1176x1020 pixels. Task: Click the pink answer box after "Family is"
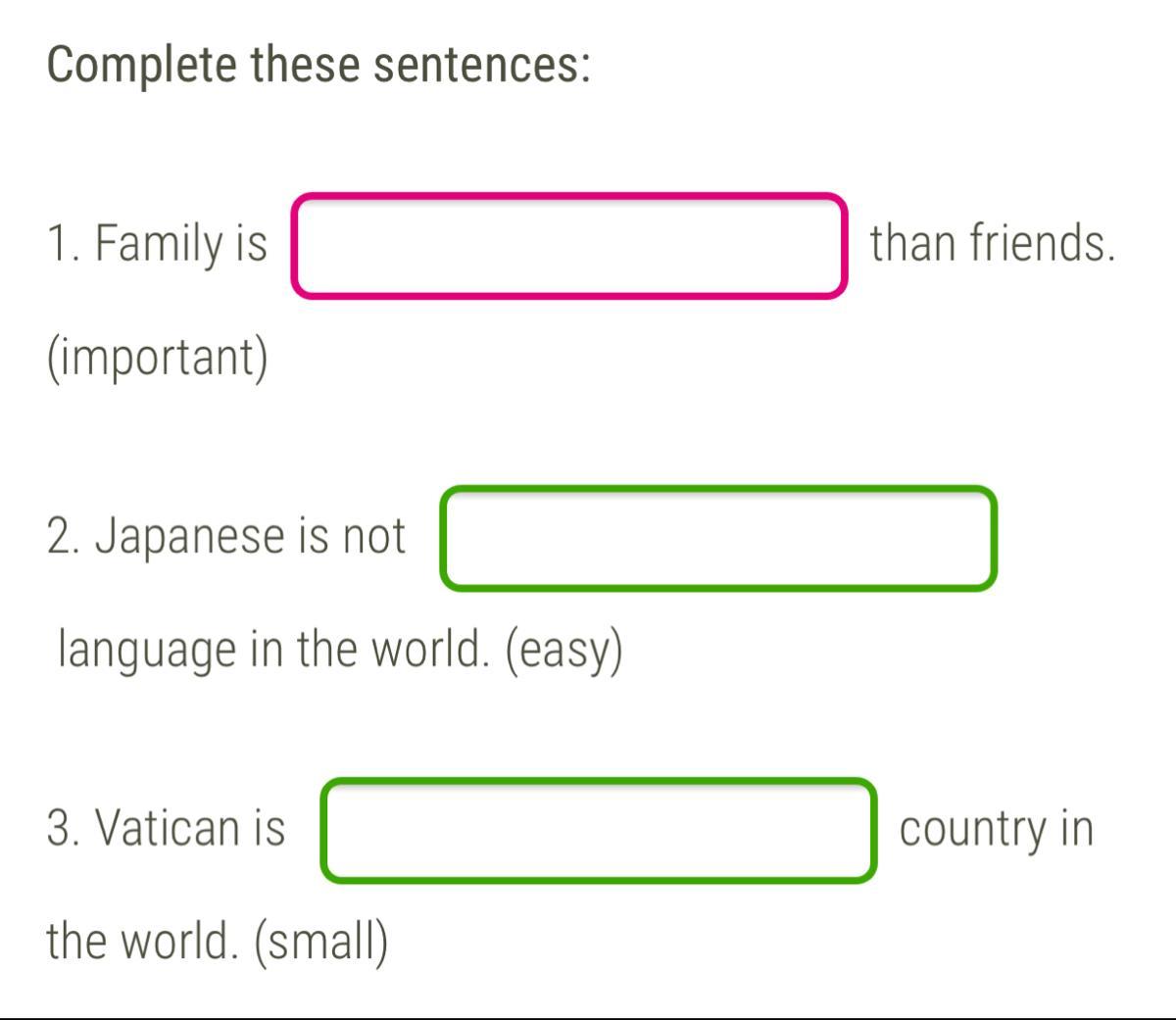tap(568, 246)
